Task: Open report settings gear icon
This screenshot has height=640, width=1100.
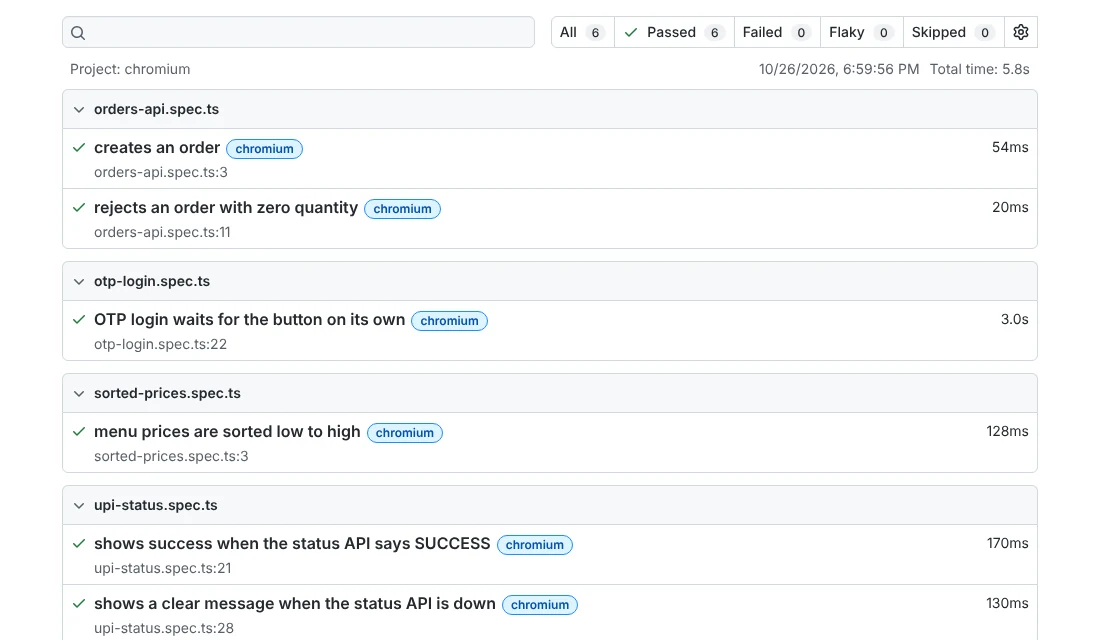Action: coord(1021,32)
